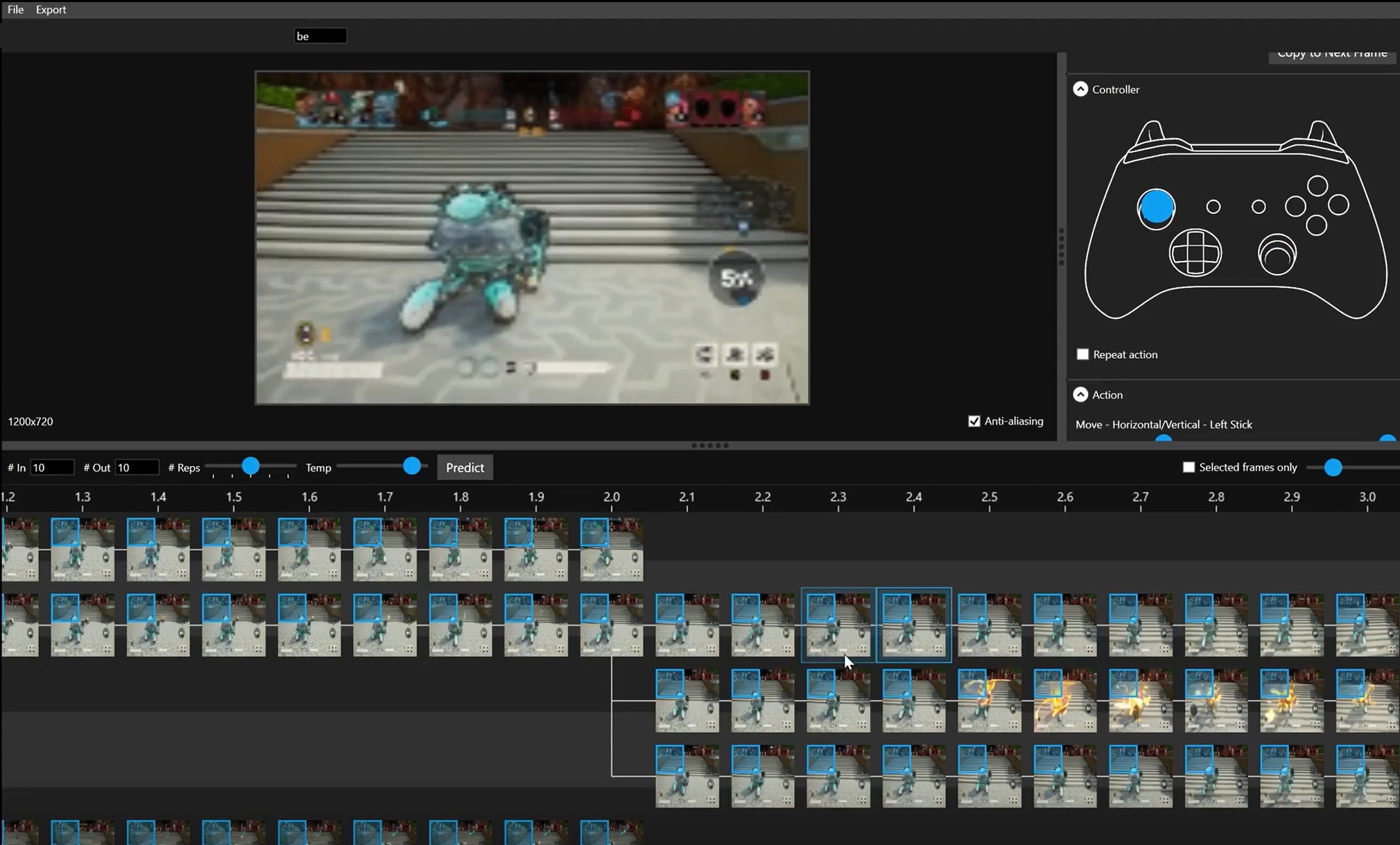Select the first-row frame thumbnail at 2.0
Viewport: 1400px width, 845px height.
point(612,549)
